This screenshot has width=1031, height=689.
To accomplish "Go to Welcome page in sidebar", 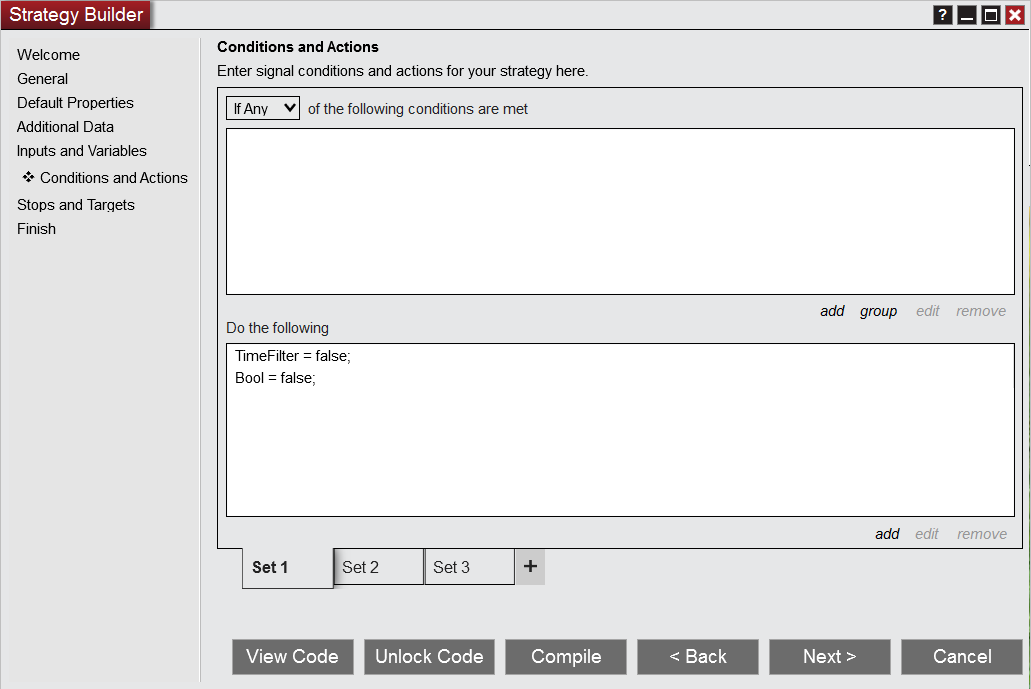I will coord(49,55).
